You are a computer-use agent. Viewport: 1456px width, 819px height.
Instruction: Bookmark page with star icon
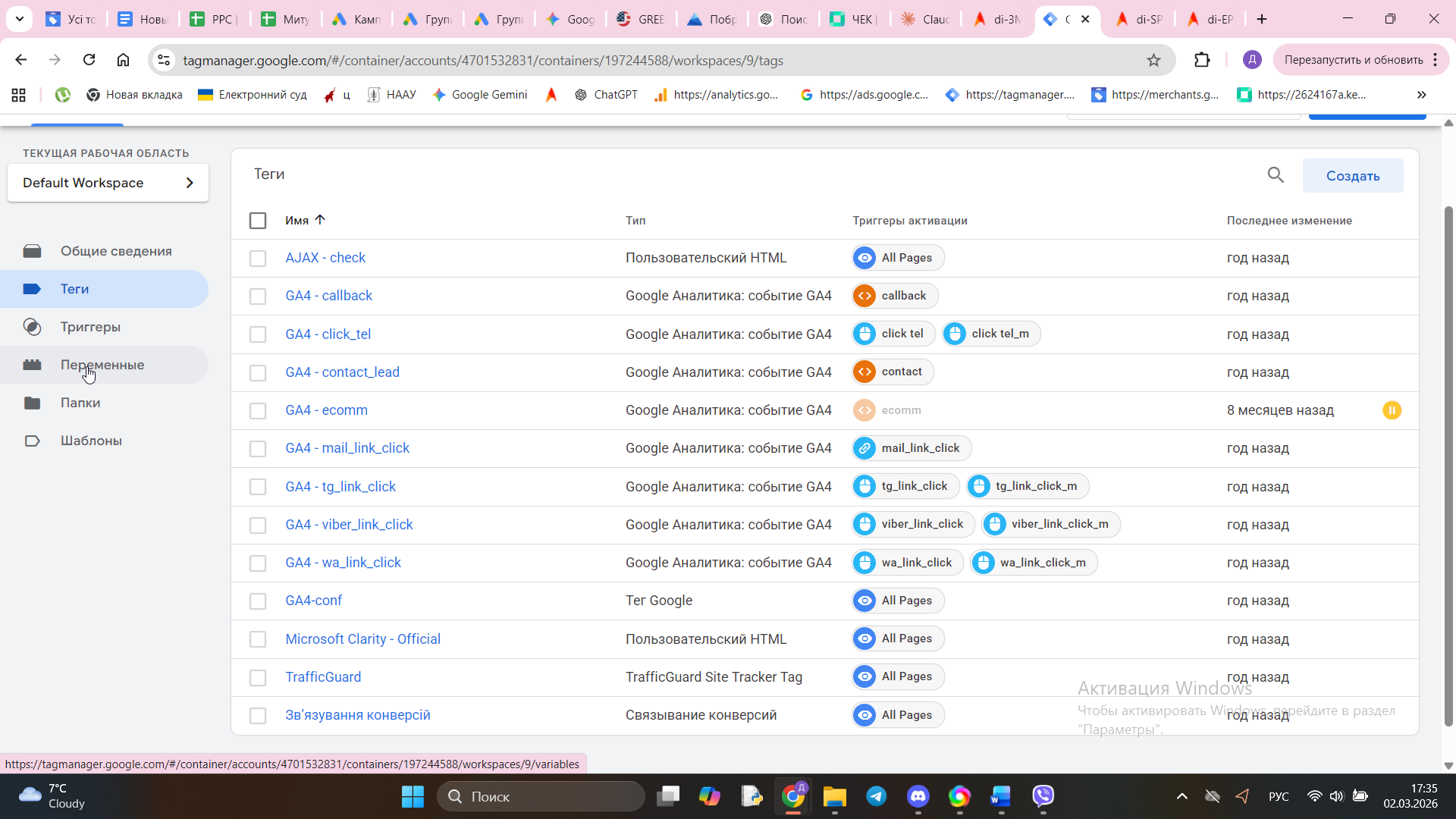pyautogui.click(x=1153, y=61)
